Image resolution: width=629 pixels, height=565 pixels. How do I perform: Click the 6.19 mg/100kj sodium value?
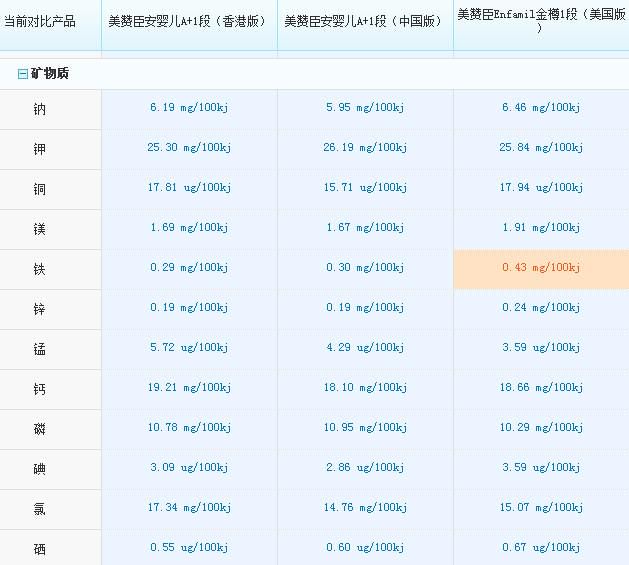click(x=189, y=108)
